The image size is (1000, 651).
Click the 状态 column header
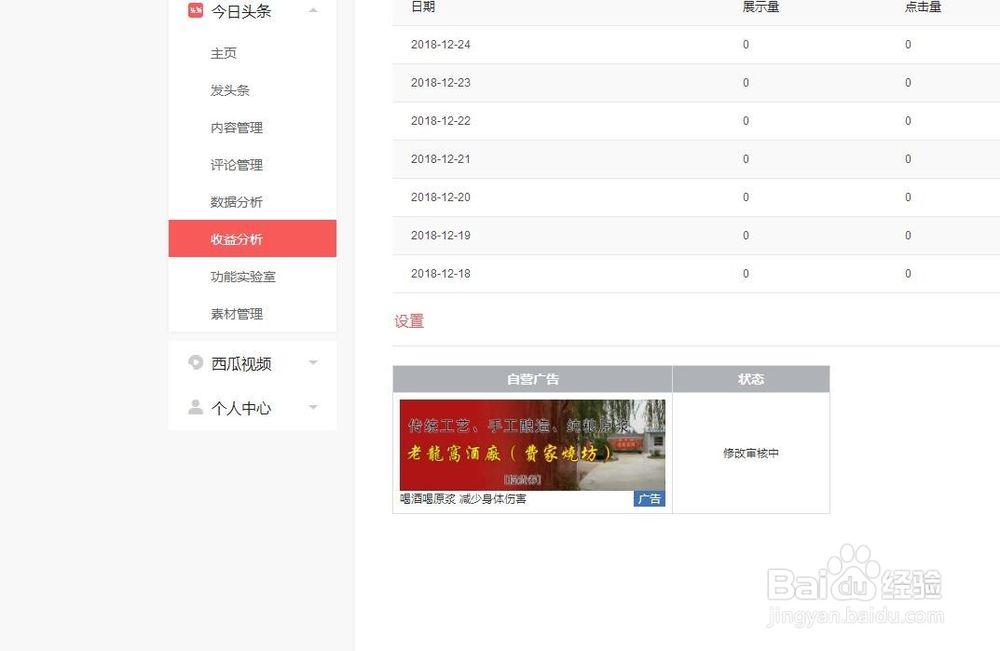[751, 379]
